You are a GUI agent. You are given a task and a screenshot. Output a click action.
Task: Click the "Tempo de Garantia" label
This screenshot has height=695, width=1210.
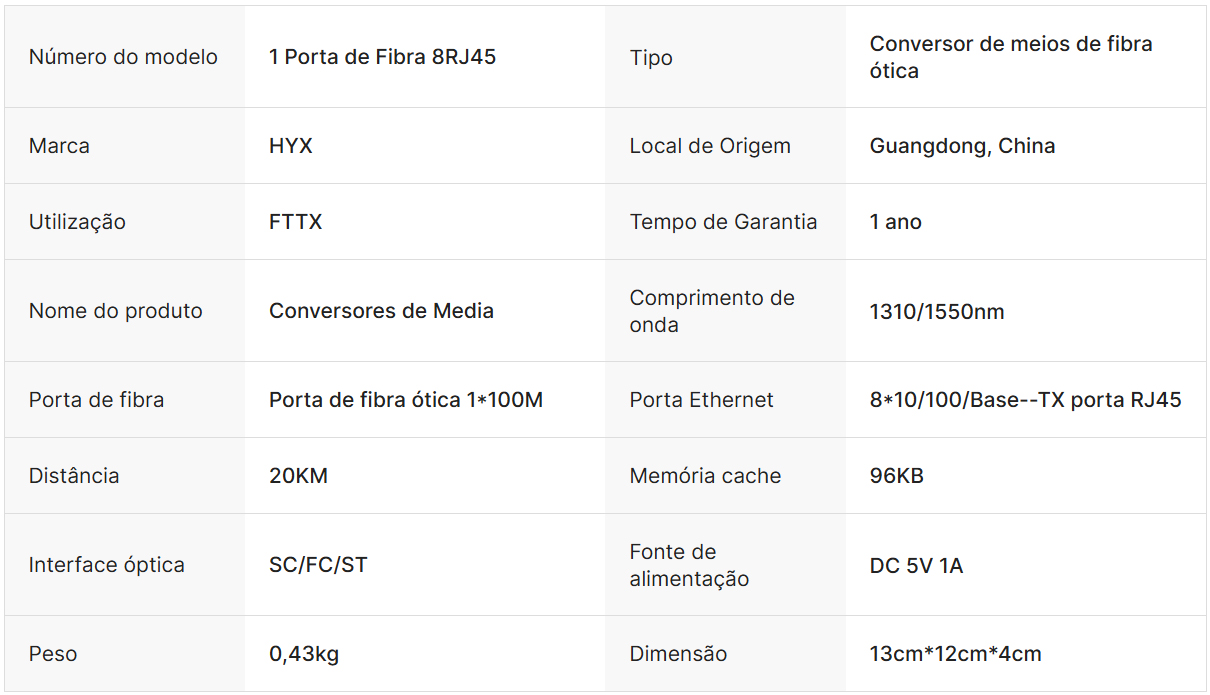723,222
